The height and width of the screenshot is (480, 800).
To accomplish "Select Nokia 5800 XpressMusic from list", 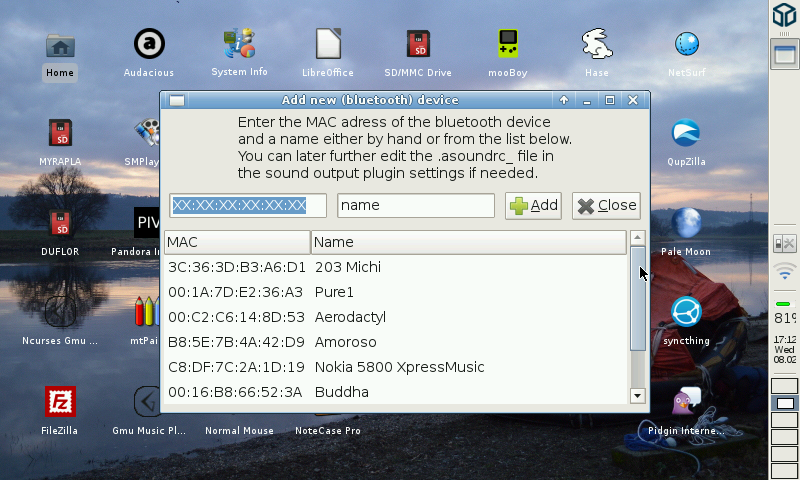I will (395, 367).
